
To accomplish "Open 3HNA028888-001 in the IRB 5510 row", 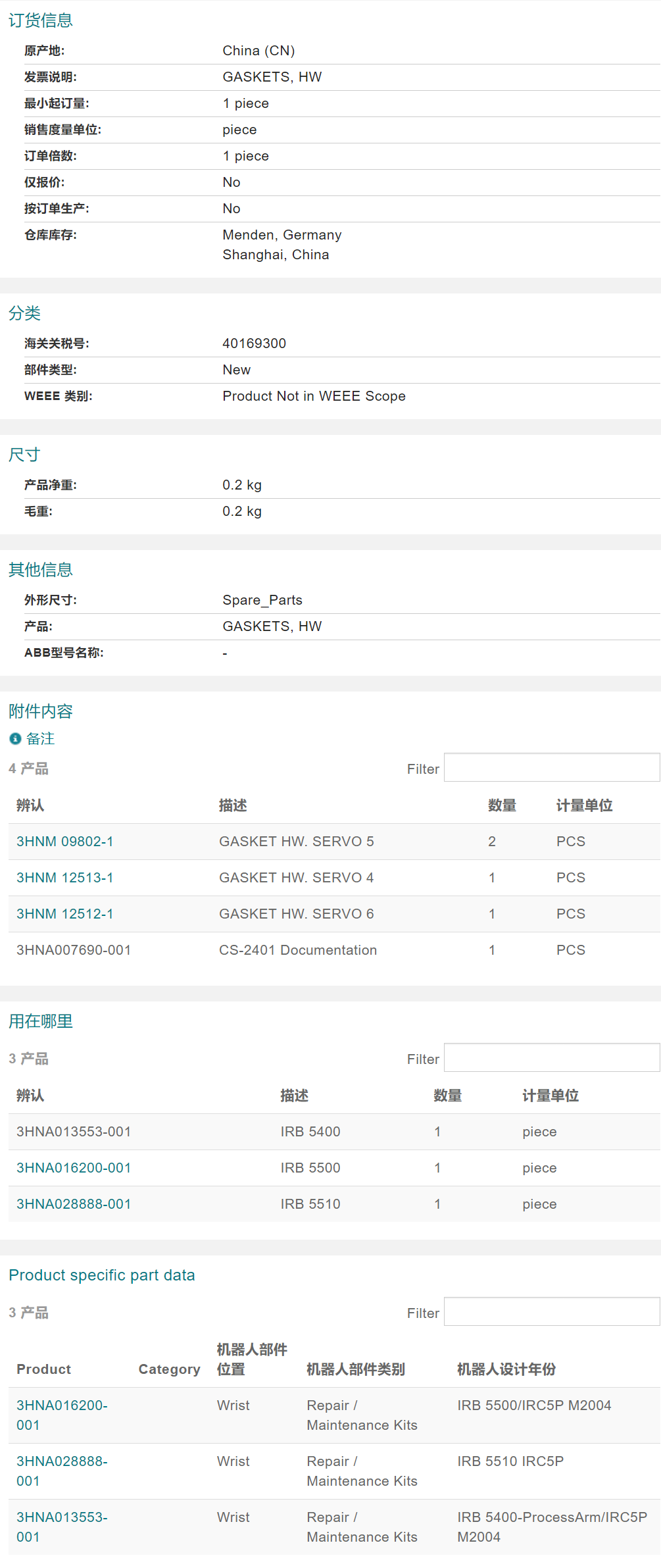I will click(74, 1204).
